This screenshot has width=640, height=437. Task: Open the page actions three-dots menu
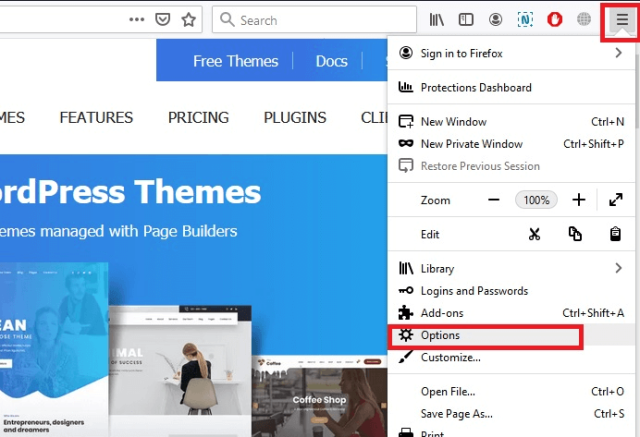136,19
